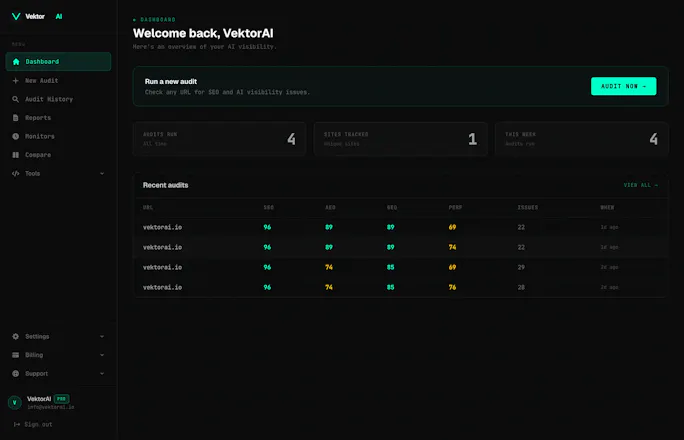Expand the Billing submenu chevron
Image resolution: width=684 pixels, height=440 pixels.
click(x=102, y=355)
